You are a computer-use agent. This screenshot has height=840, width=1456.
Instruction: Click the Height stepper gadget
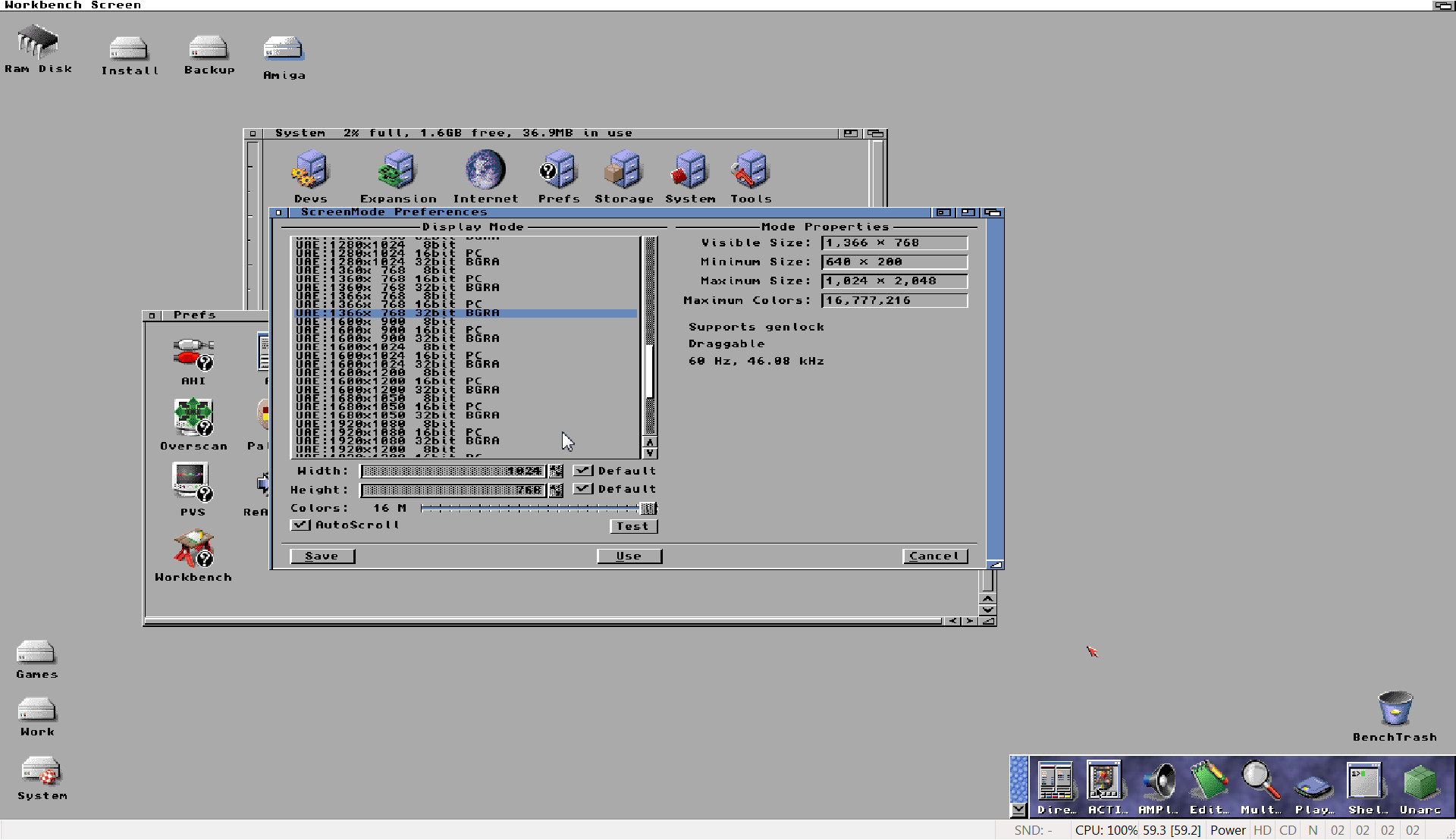point(556,491)
